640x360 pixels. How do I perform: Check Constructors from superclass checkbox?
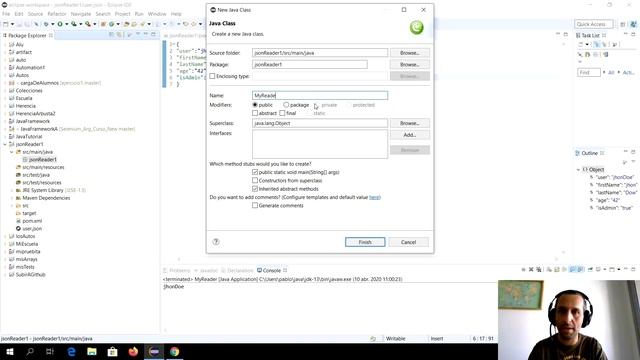point(255,180)
